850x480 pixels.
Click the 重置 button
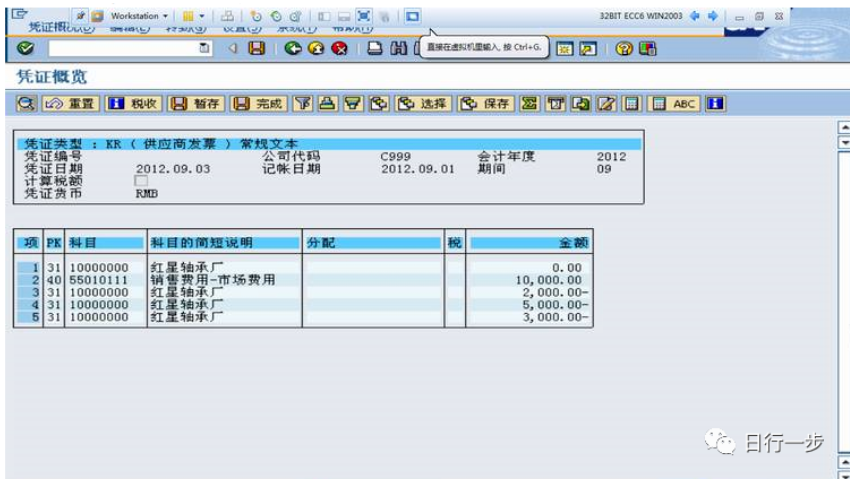(71, 103)
